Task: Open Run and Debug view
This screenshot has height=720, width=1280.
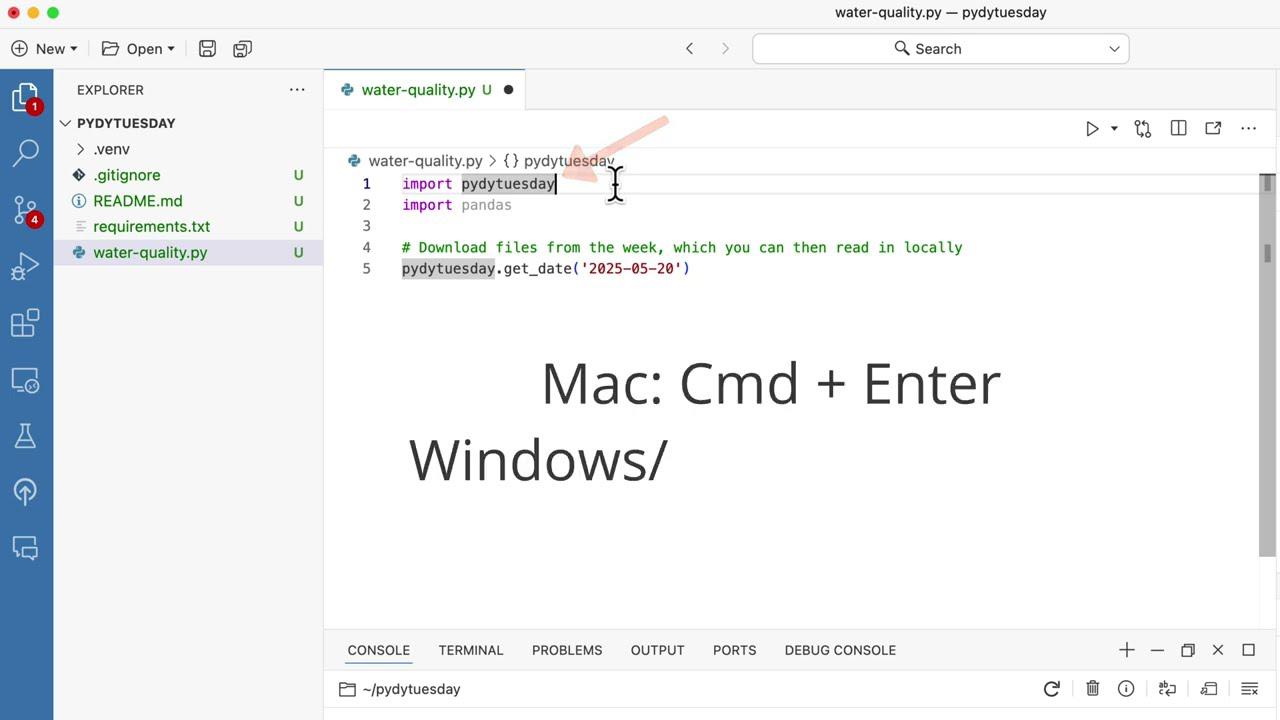Action: 27,264
